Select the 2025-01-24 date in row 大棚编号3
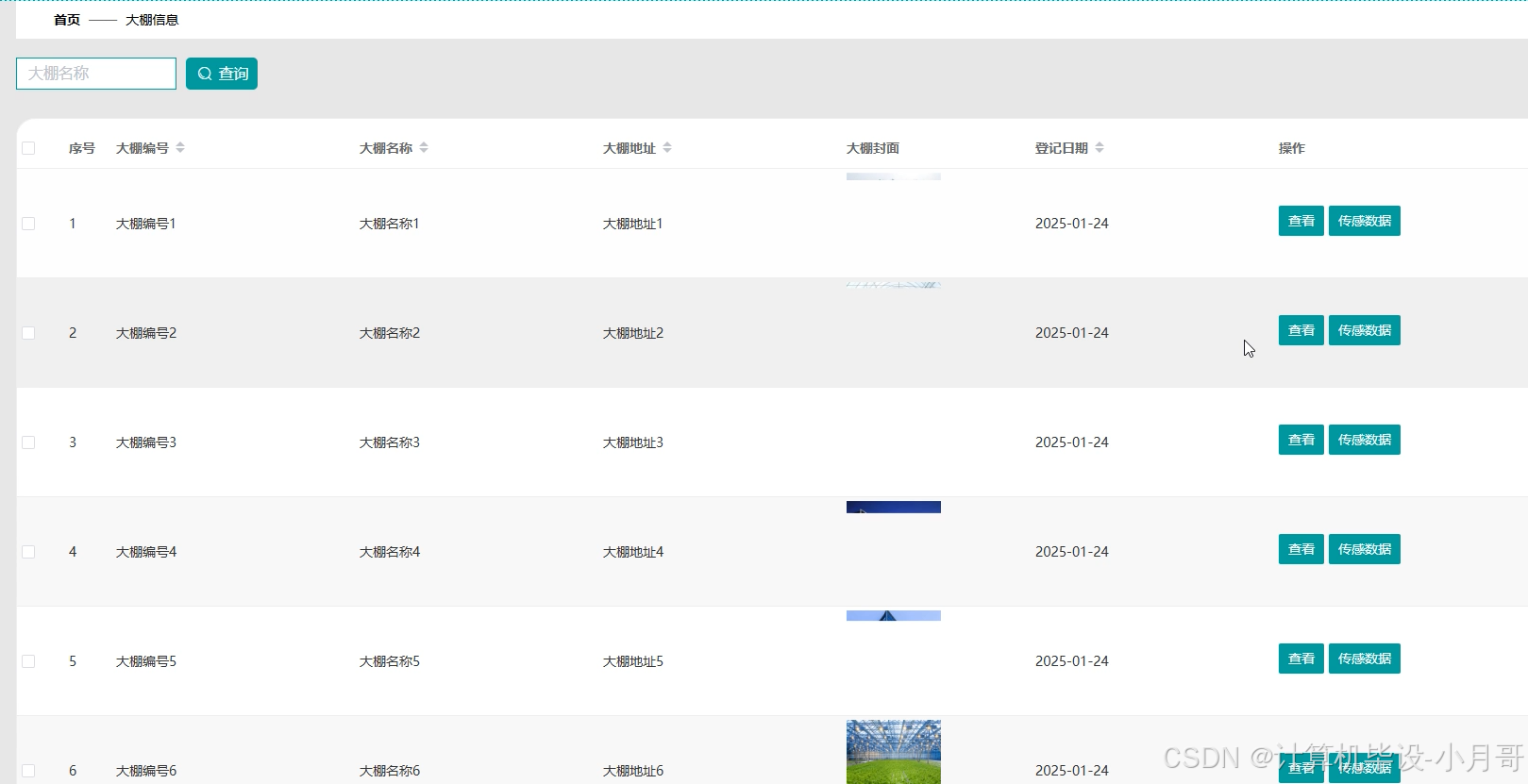1528x784 pixels. click(x=1072, y=442)
